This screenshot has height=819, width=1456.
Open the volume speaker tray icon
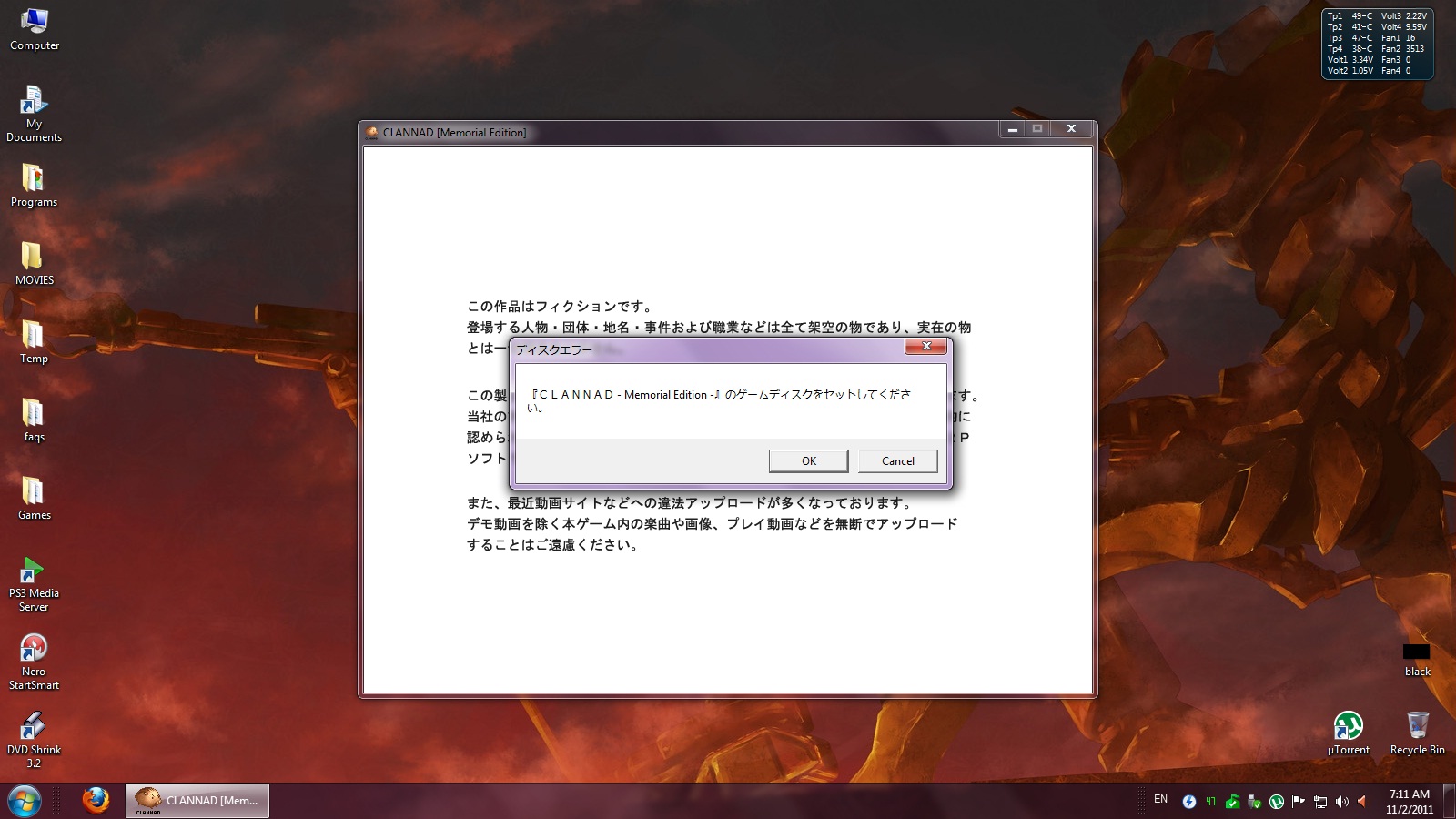tap(1342, 802)
